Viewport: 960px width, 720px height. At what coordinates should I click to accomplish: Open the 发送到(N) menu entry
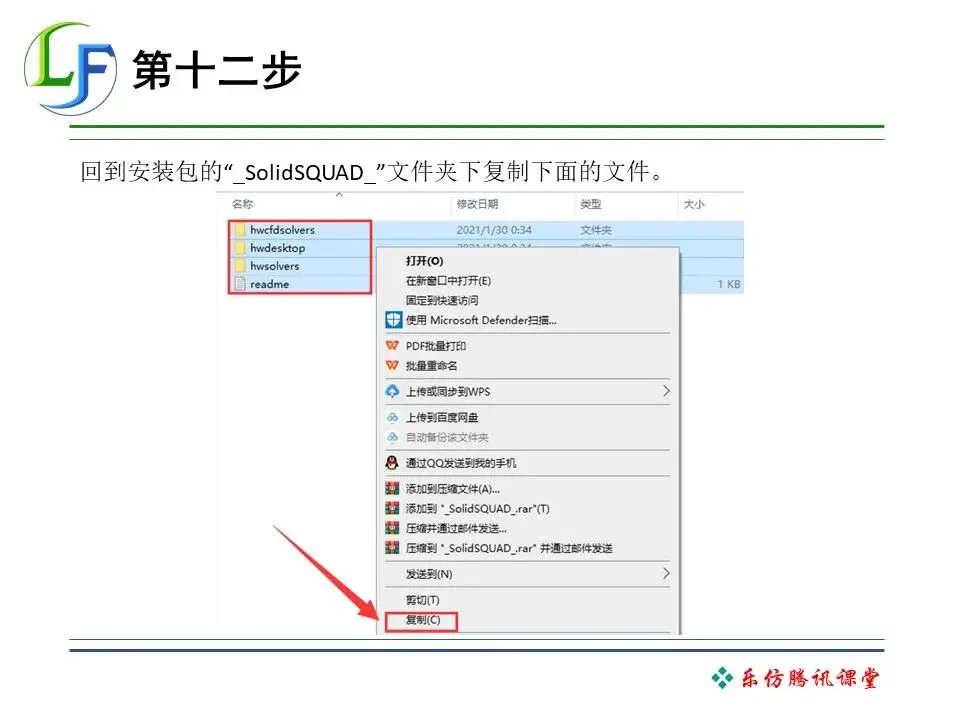429,574
